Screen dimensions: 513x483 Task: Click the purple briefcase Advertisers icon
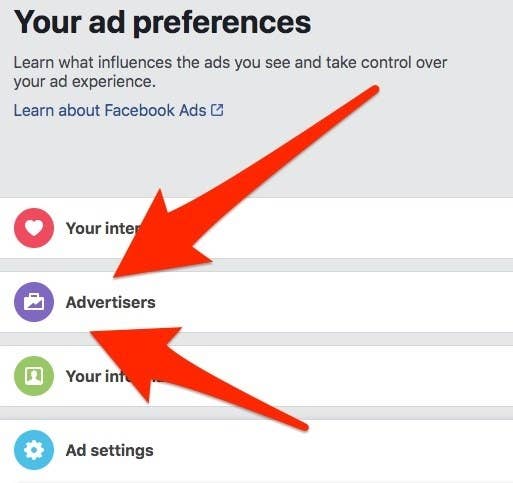pos(34,302)
